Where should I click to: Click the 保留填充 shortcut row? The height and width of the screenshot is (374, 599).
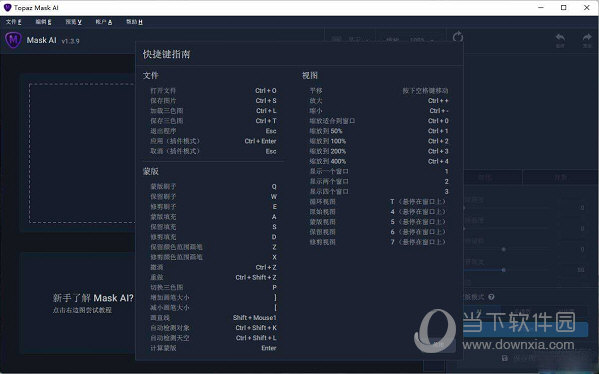tap(213, 227)
